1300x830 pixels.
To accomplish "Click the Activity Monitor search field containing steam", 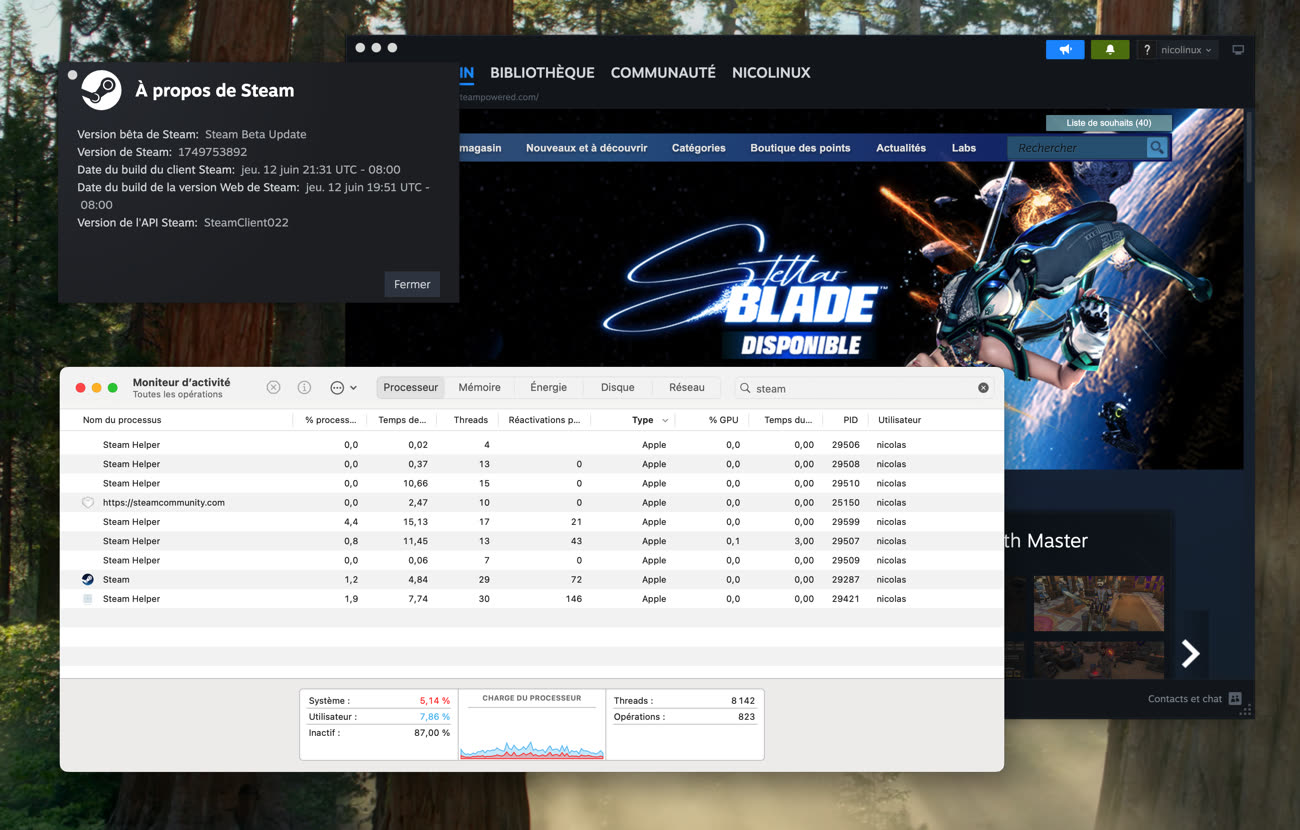I will coord(865,388).
